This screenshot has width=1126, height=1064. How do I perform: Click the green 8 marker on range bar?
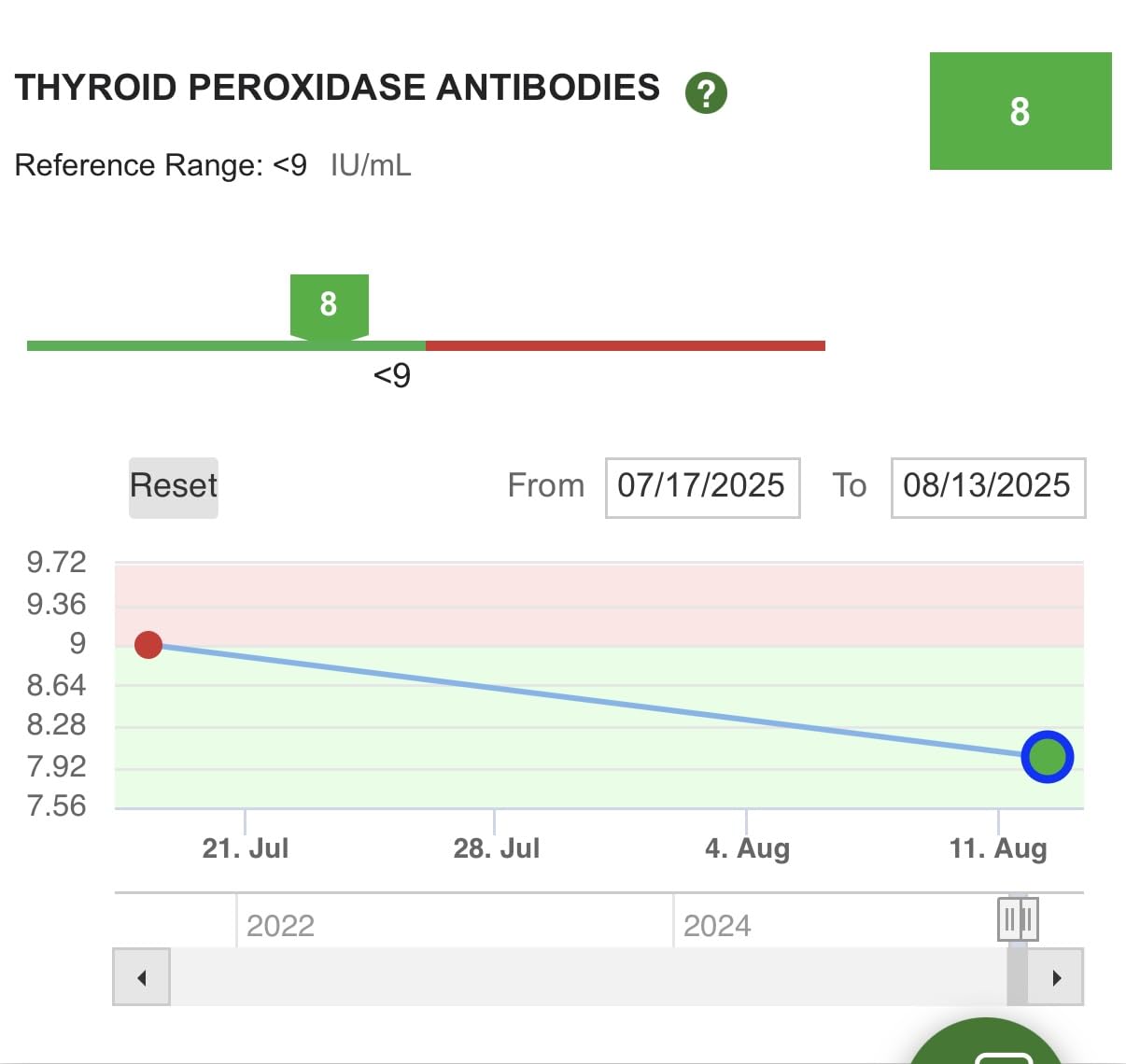[x=329, y=304]
